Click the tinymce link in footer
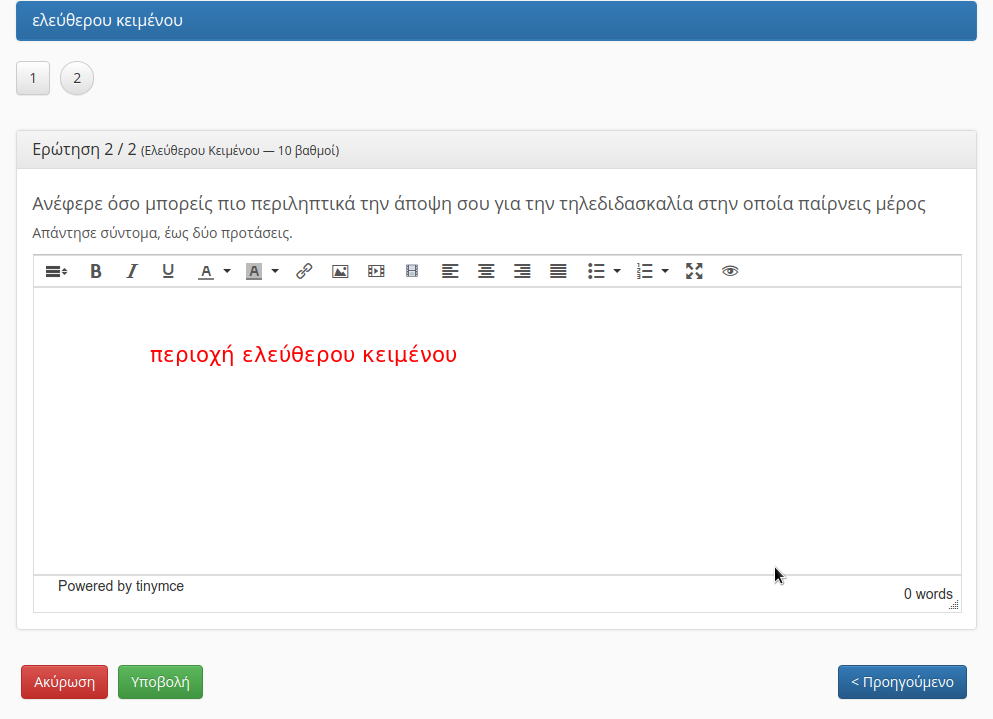This screenshot has width=993, height=719. (160, 586)
